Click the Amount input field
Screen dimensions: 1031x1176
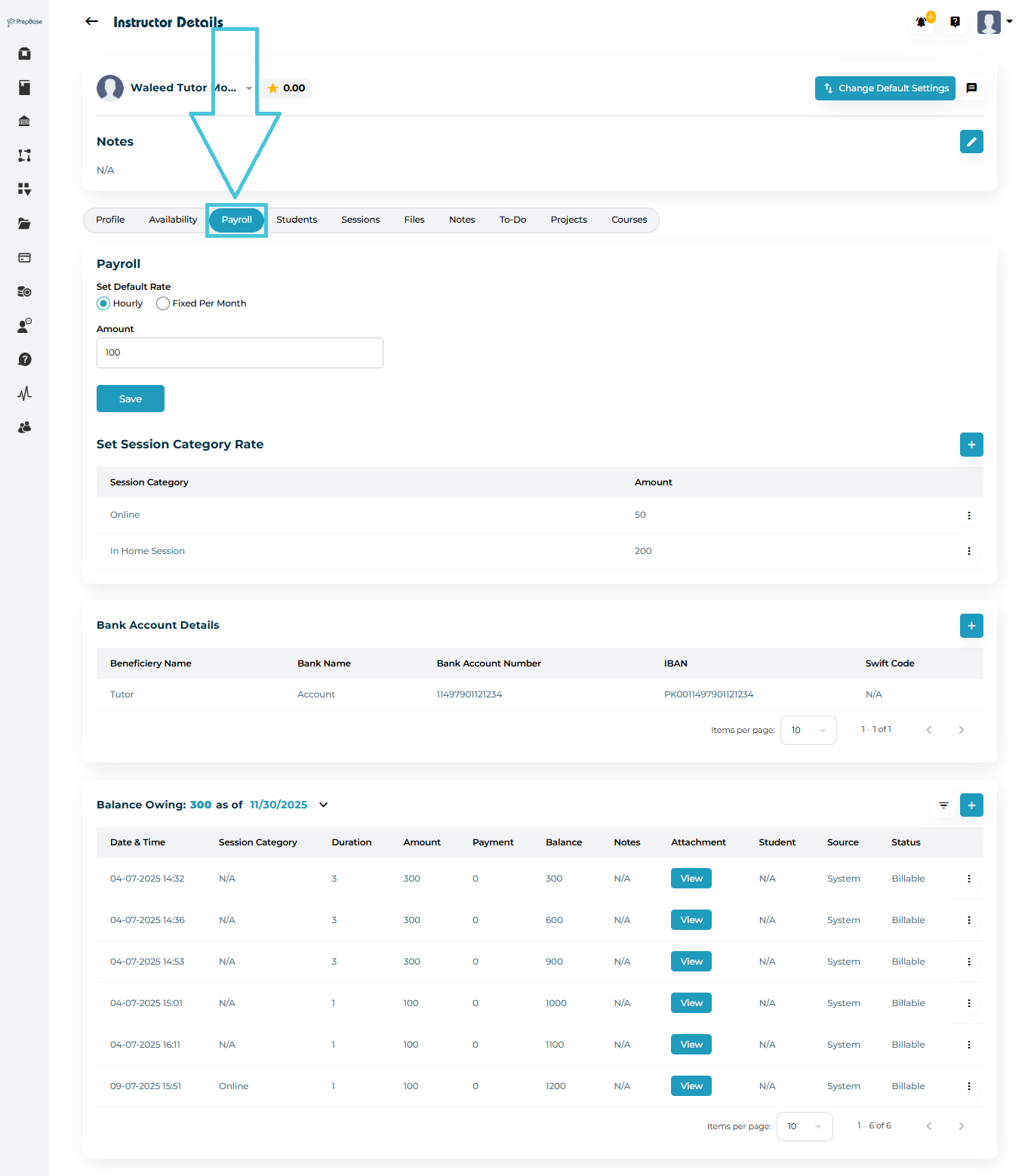240,352
